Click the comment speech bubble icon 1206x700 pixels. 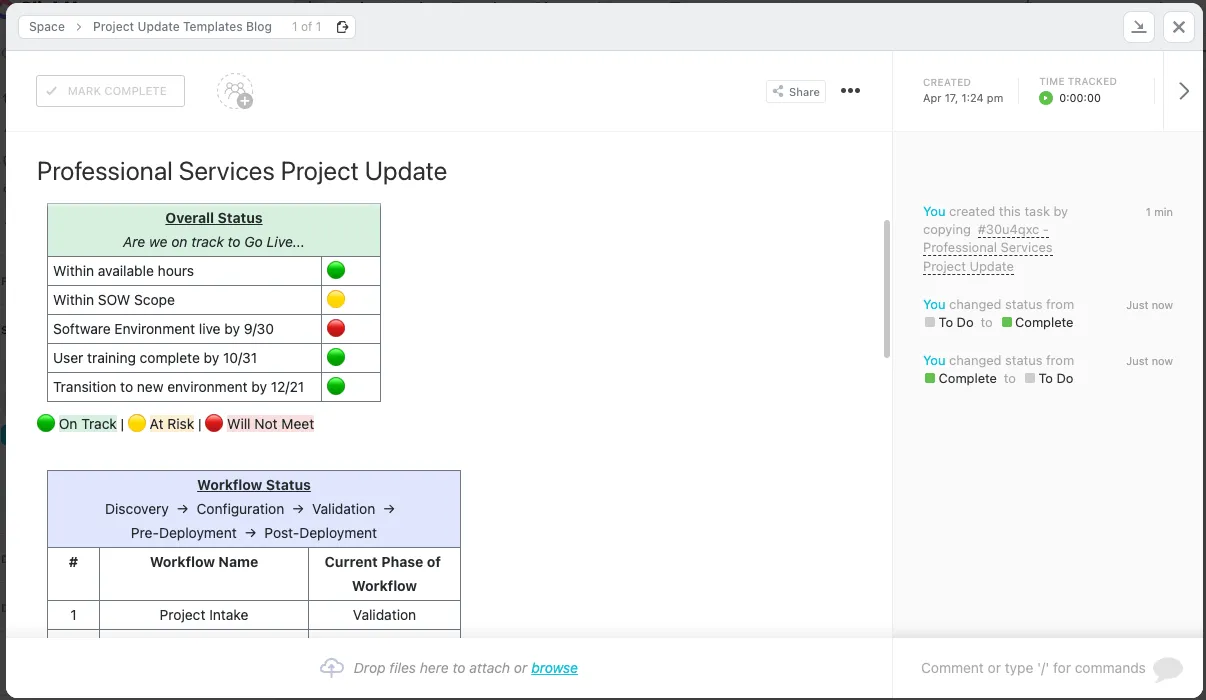[1168, 669]
